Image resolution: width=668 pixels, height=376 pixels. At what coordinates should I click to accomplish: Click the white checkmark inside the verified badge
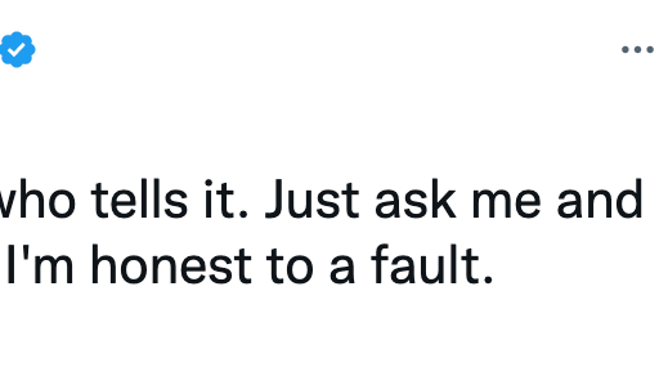16,50
